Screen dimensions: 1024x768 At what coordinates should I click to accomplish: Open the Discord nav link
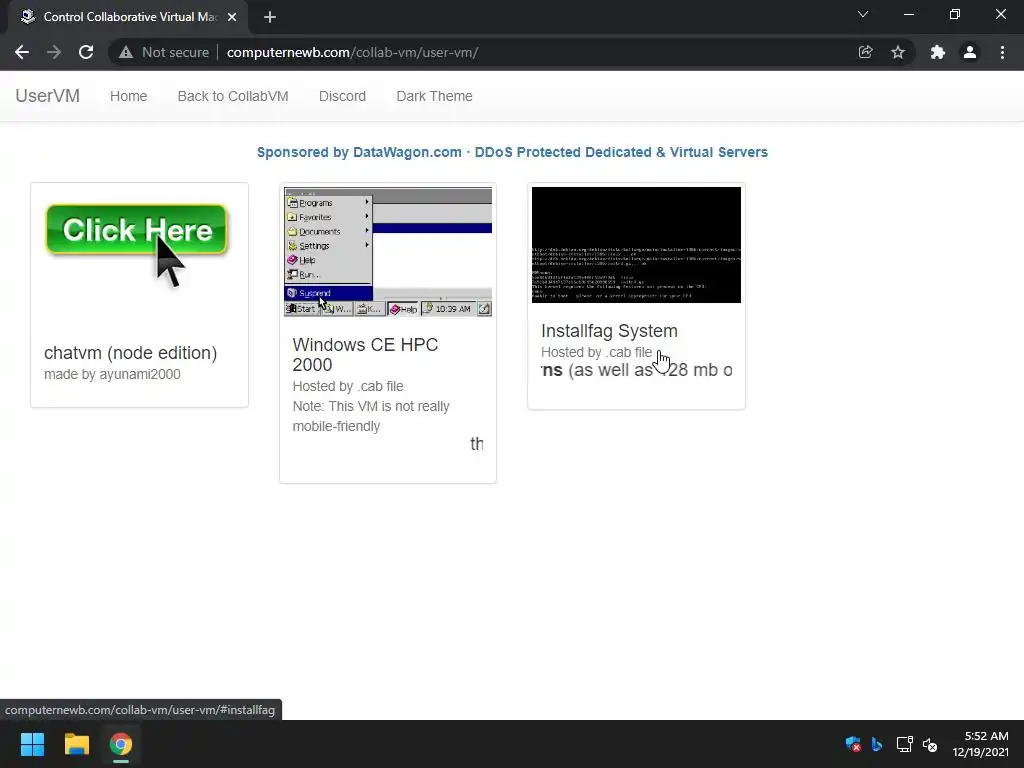click(x=342, y=96)
